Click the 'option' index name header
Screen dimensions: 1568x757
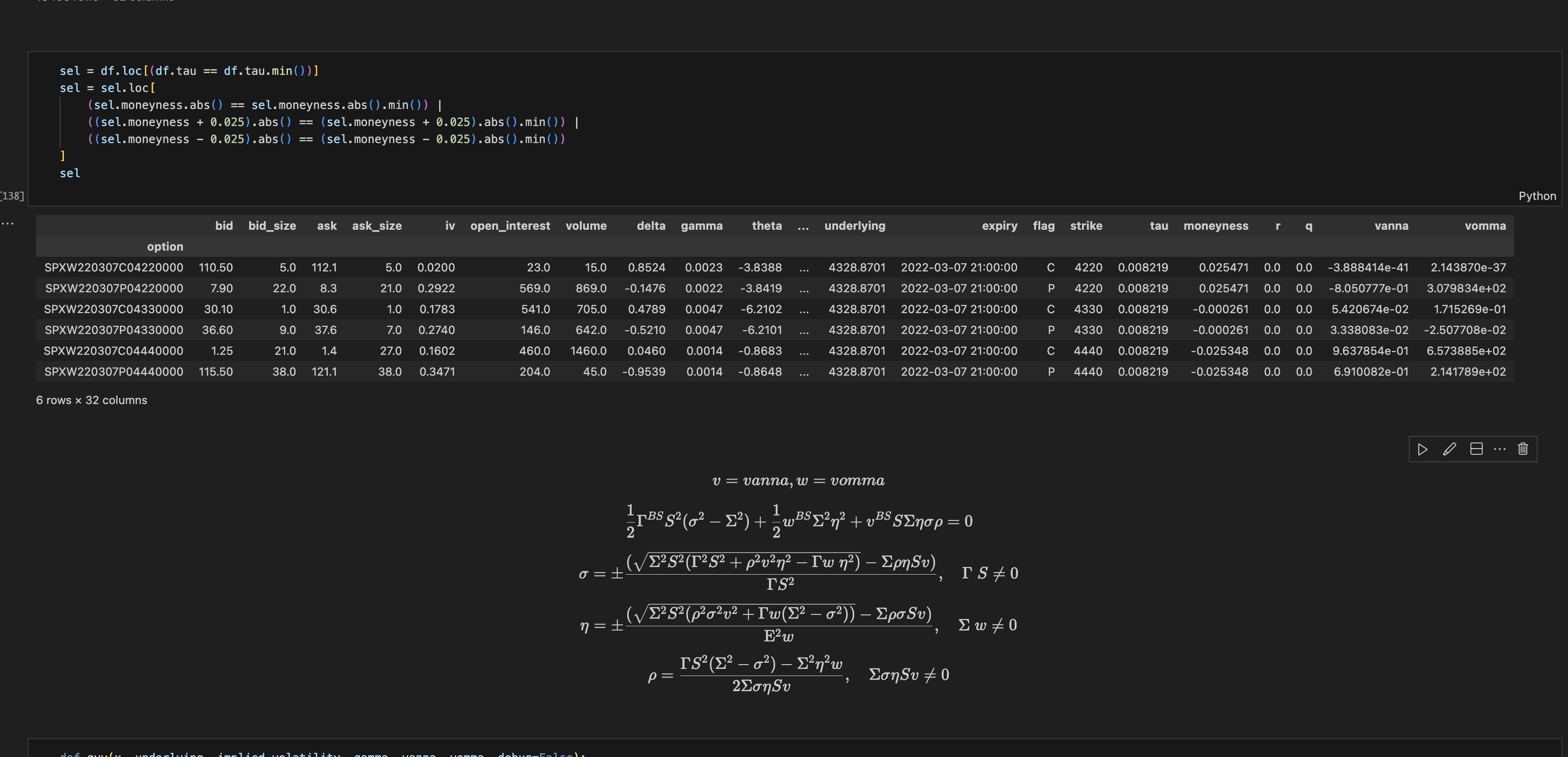click(165, 246)
